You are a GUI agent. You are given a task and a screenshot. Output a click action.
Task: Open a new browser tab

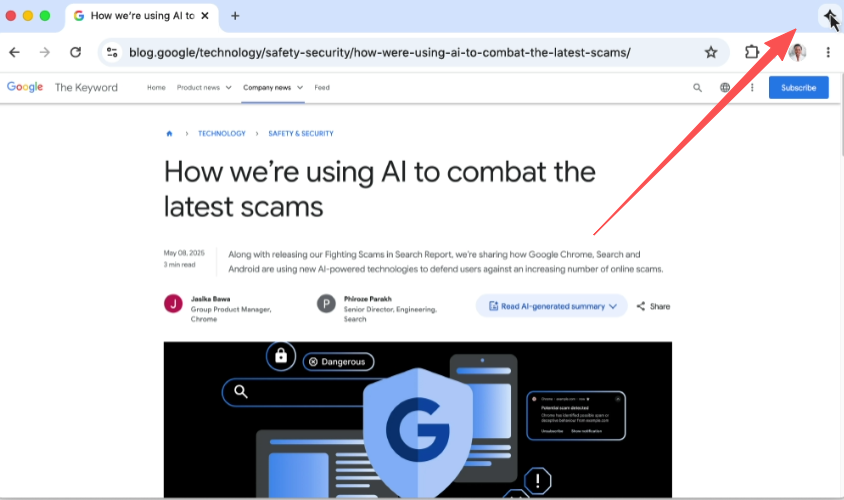tap(235, 16)
